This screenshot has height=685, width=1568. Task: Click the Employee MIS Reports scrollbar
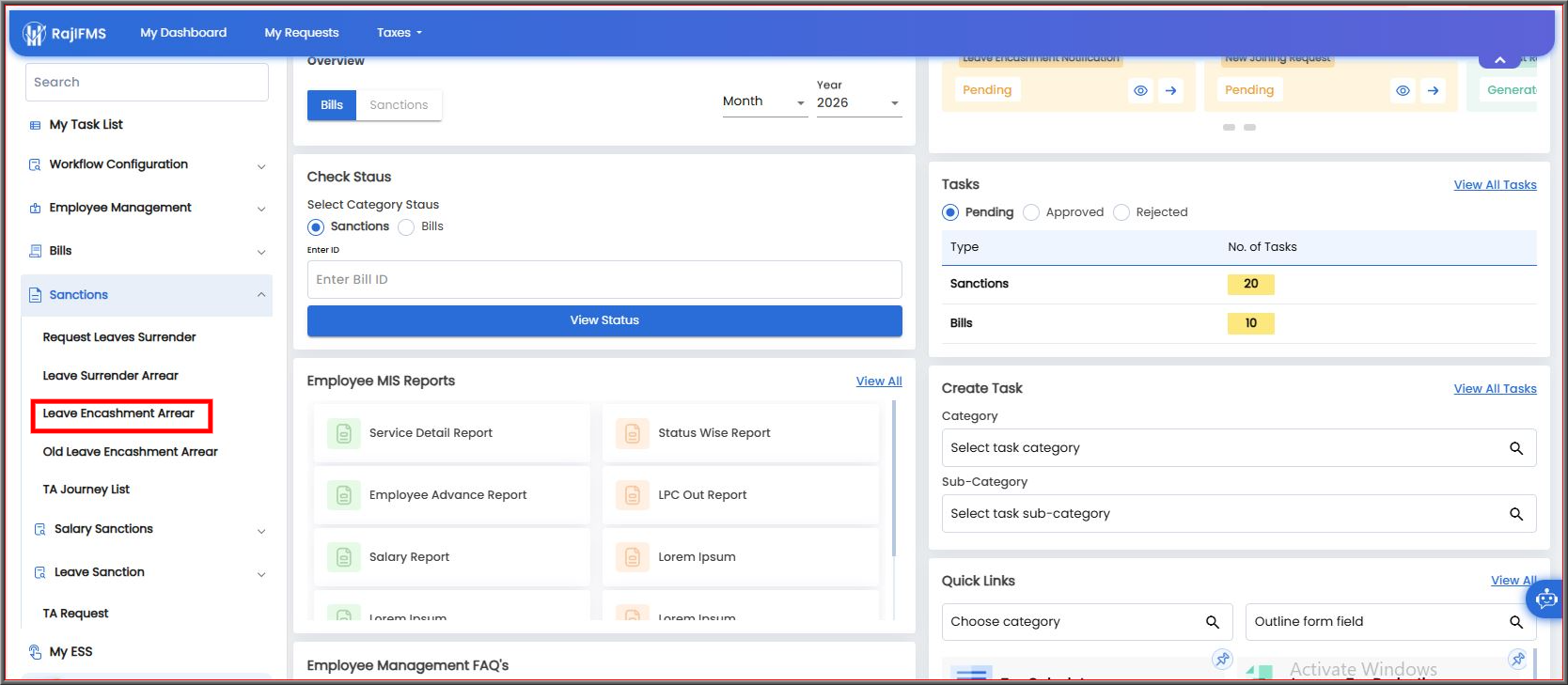click(x=893, y=479)
